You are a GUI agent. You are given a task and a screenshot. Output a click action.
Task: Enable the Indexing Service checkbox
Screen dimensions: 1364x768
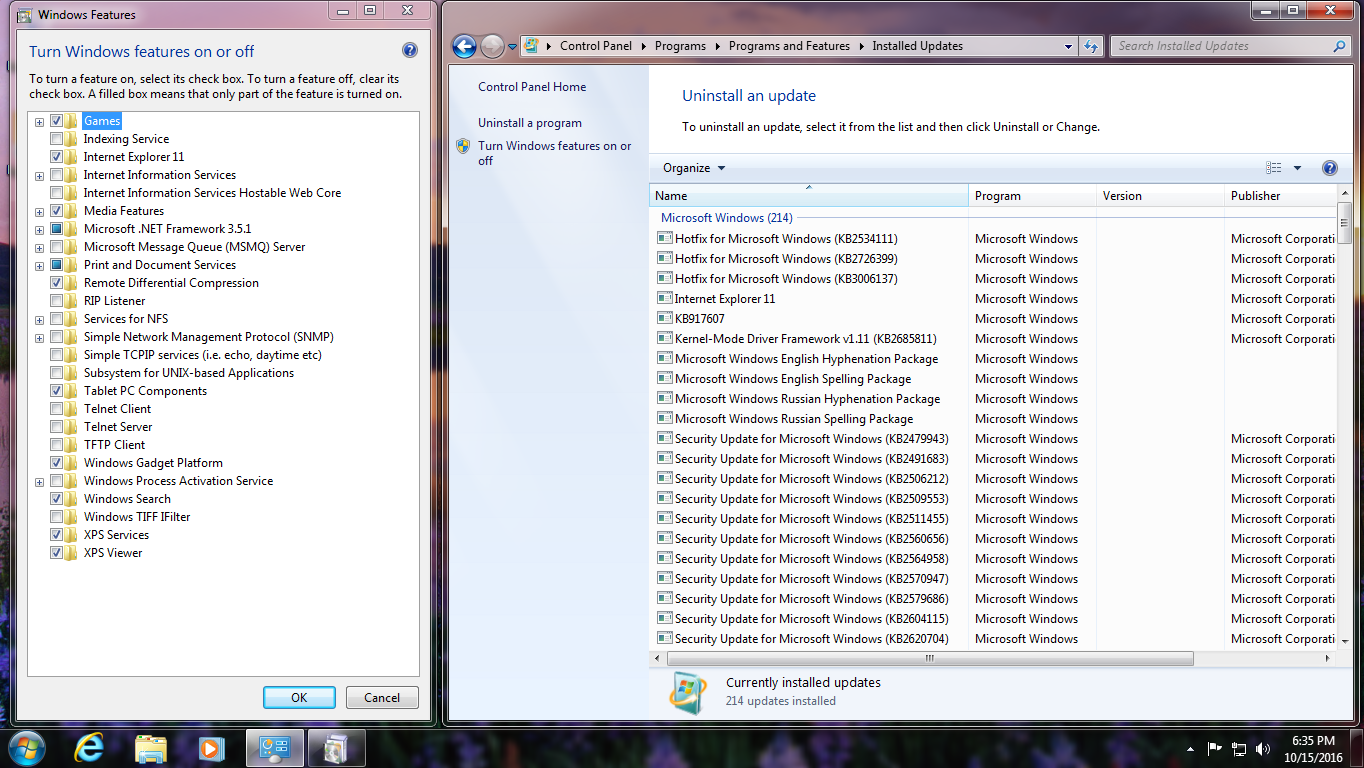pyautogui.click(x=57, y=139)
